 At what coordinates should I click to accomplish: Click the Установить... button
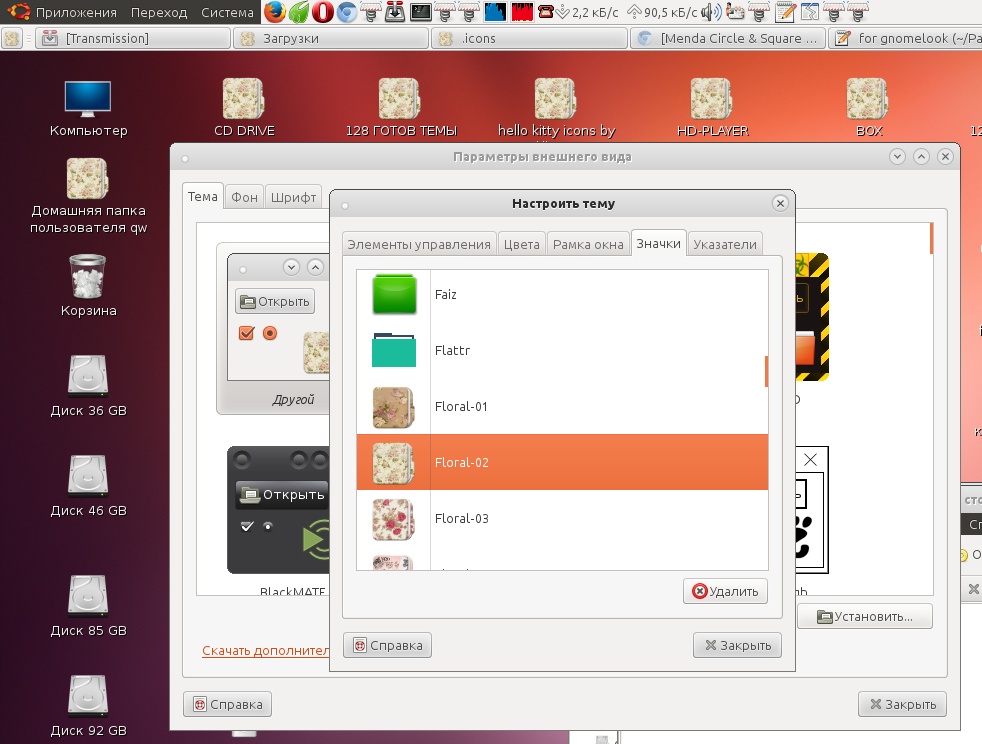865,616
